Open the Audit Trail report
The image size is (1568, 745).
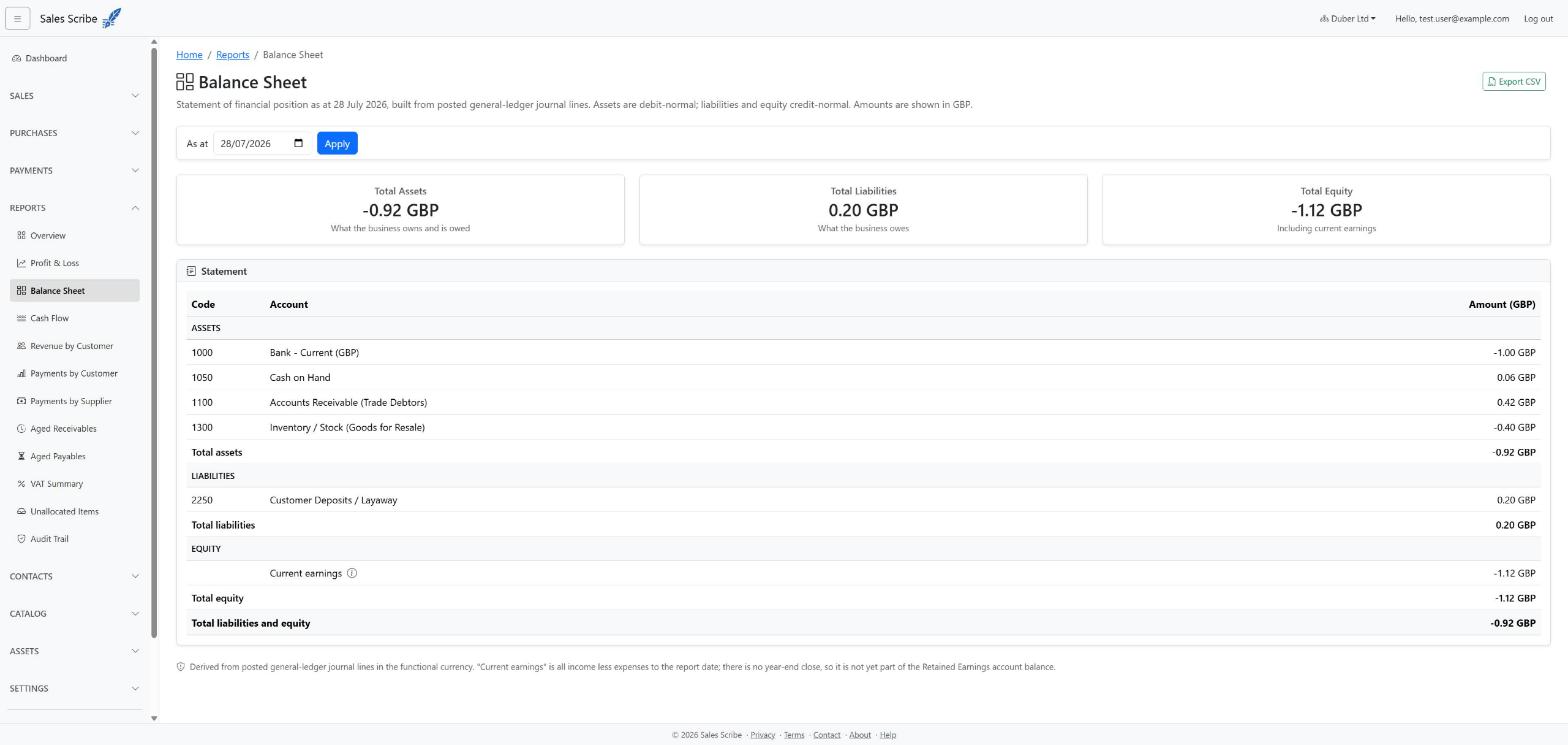point(75,539)
